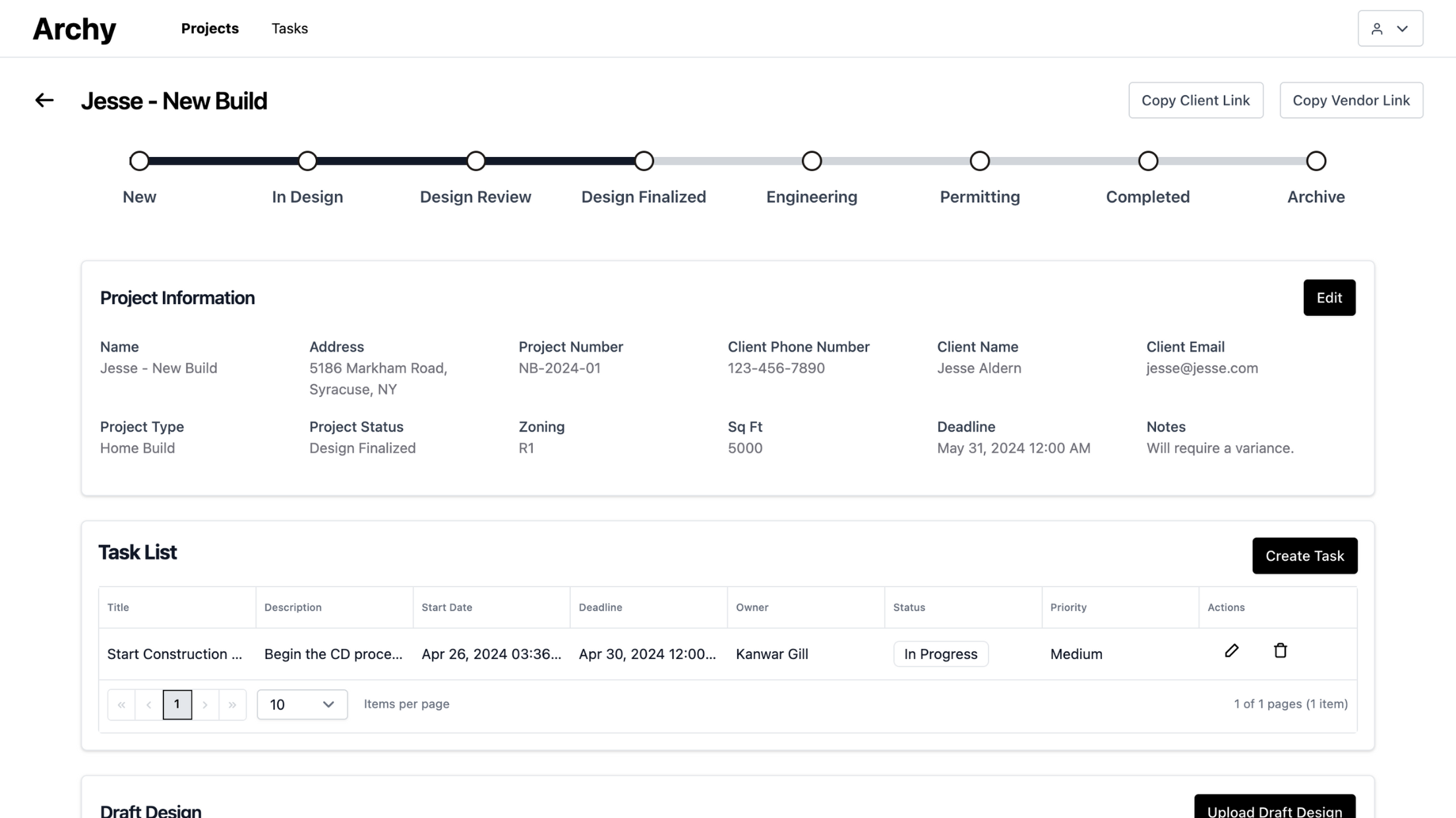
Task: Open the user account menu
Action: click(x=1390, y=28)
